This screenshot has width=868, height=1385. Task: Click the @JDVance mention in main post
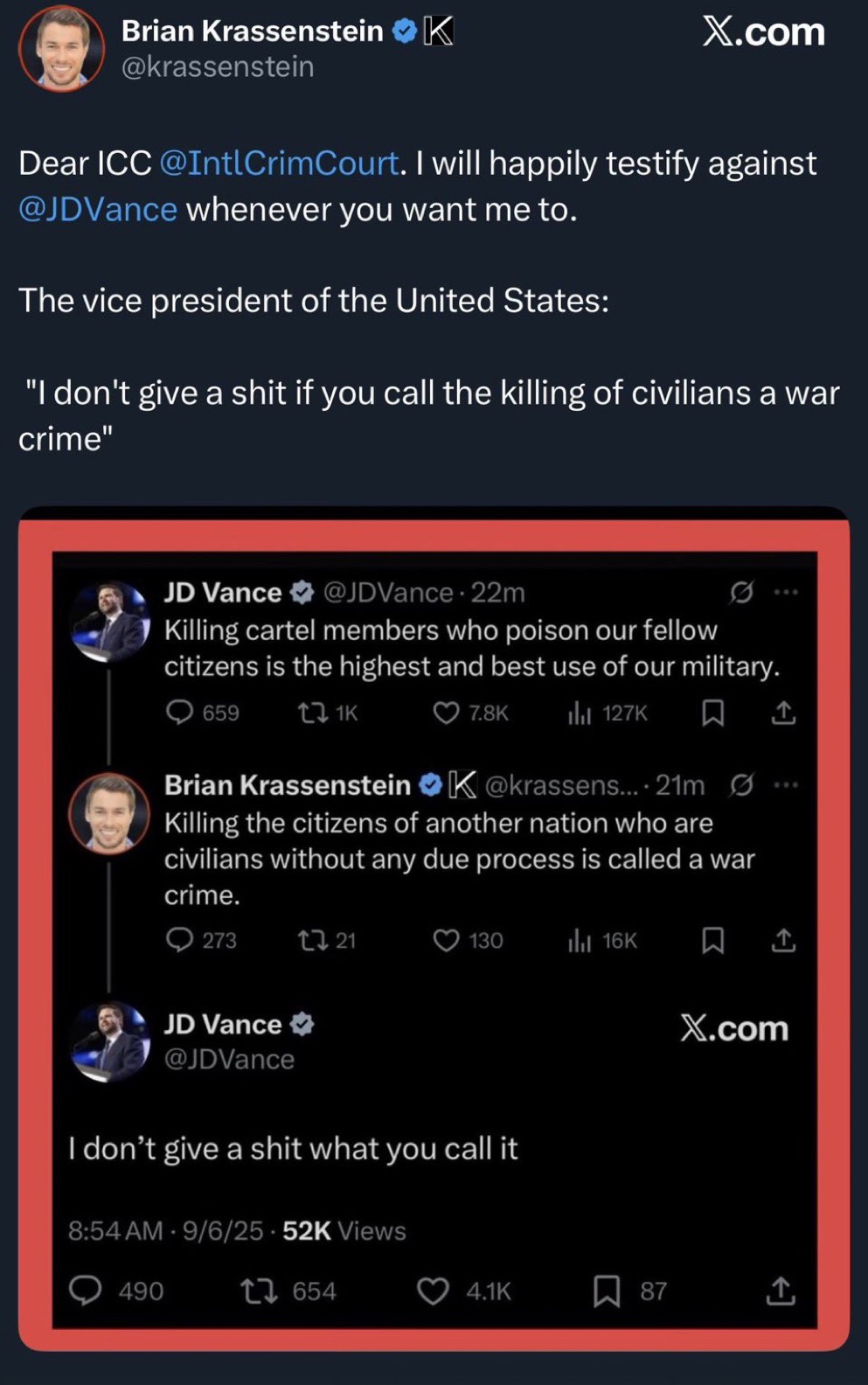pyautogui.click(x=98, y=210)
